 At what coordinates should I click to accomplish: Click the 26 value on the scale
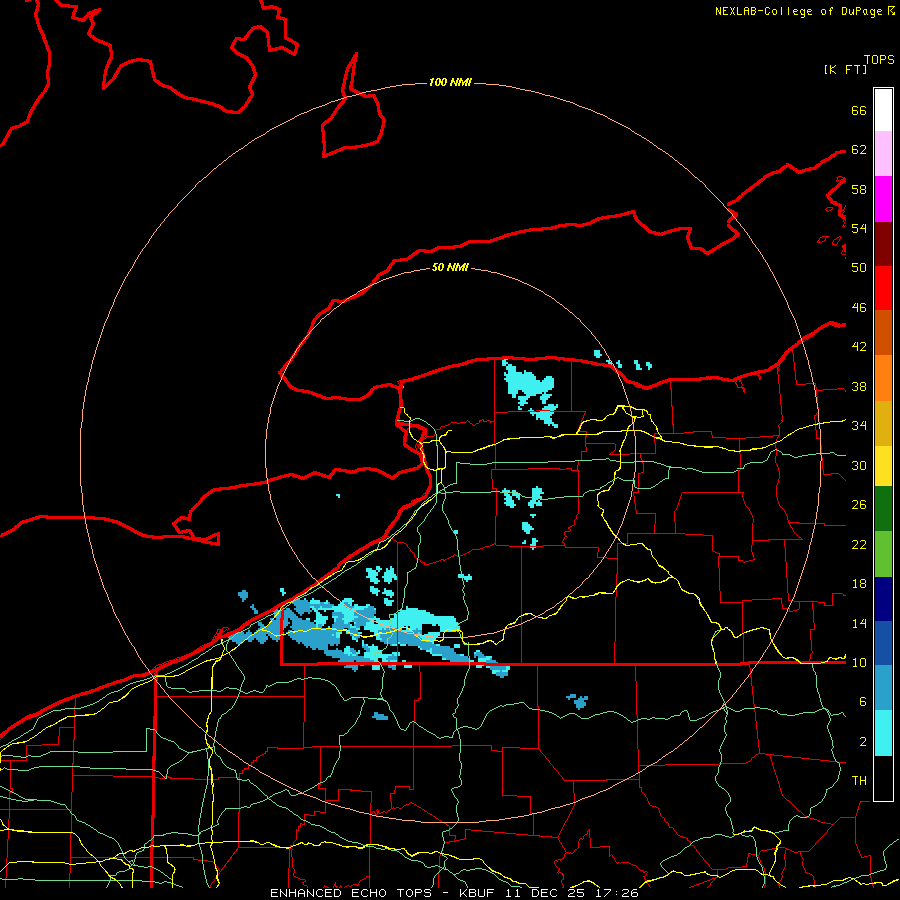tap(859, 505)
